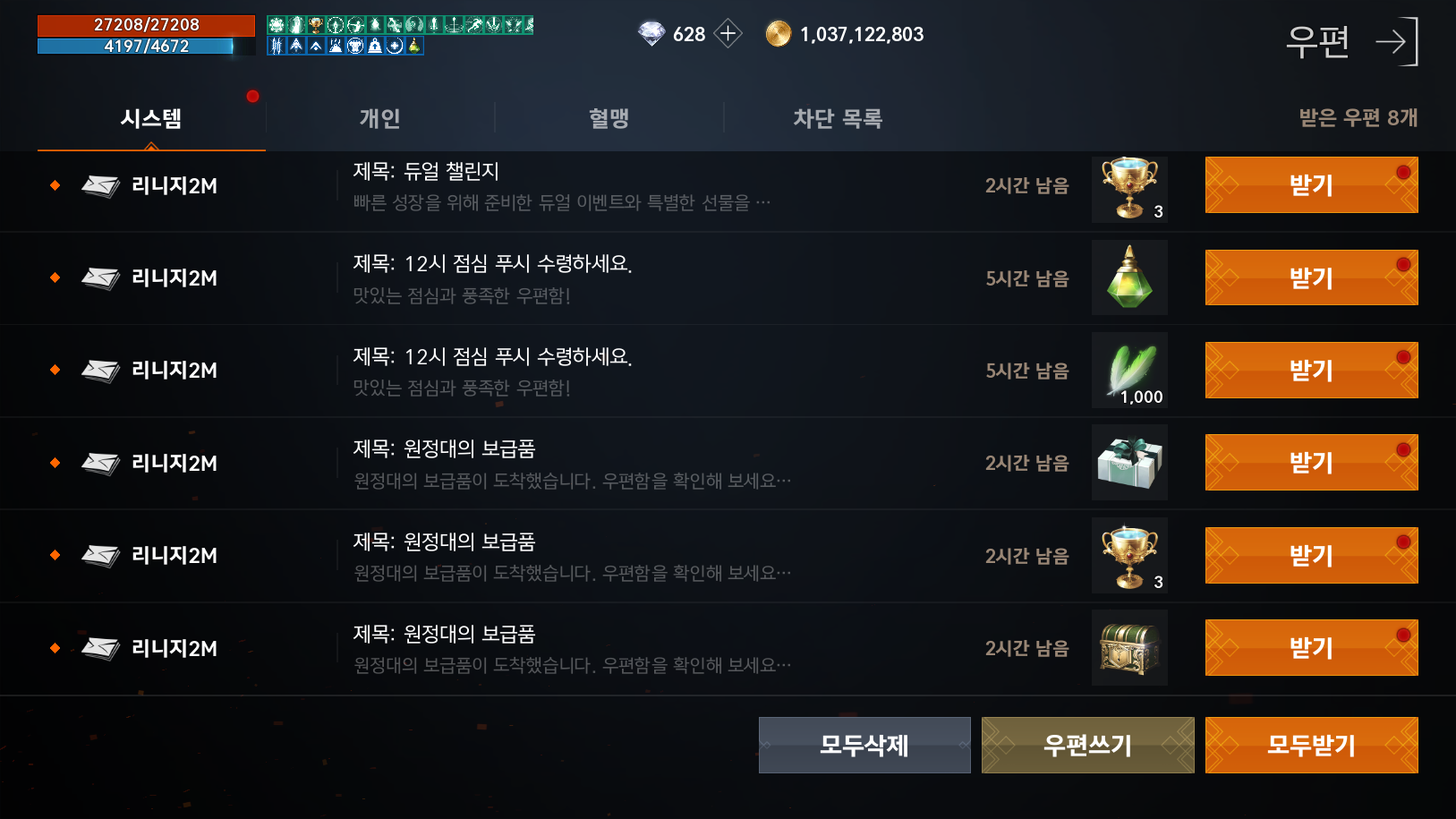Click the exit arrow icon next to 우편

(x=1397, y=41)
